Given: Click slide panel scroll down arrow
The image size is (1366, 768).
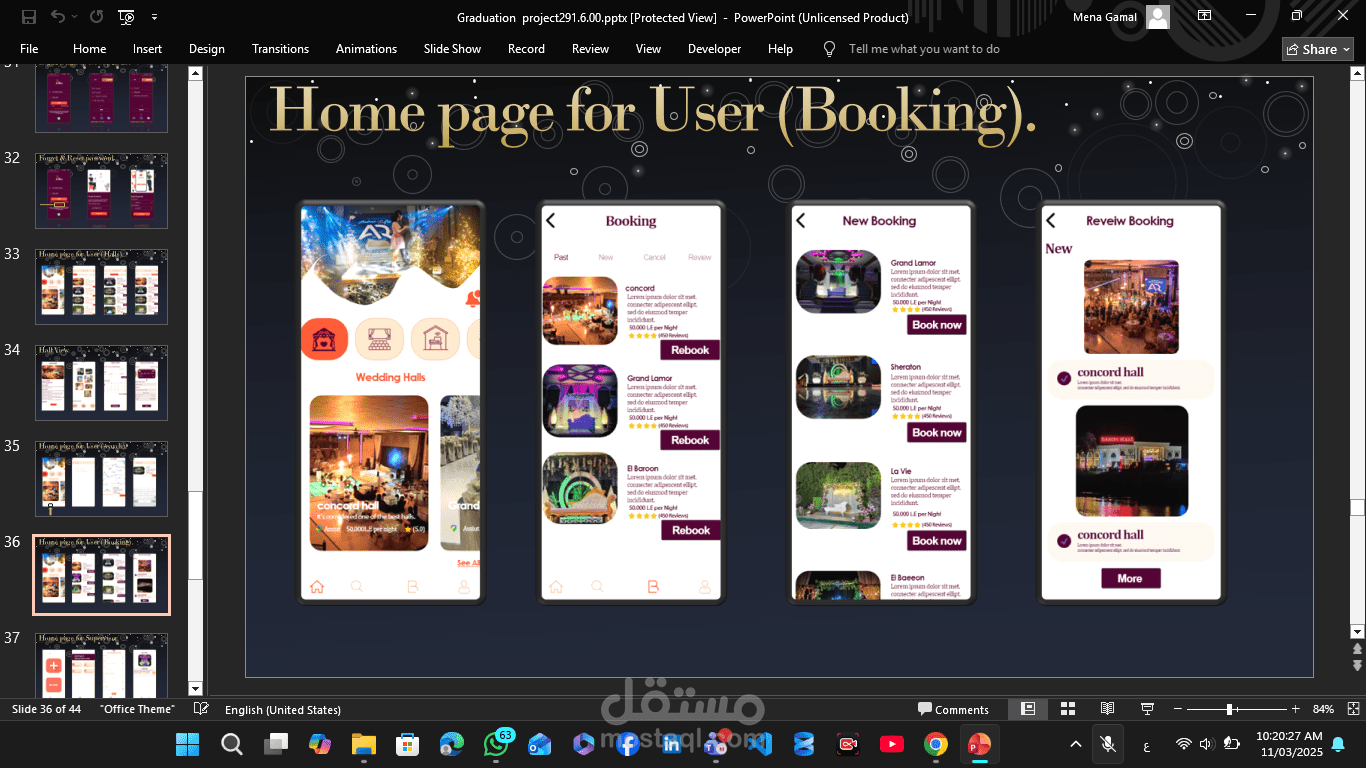Looking at the screenshot, I should coord(196,689).
